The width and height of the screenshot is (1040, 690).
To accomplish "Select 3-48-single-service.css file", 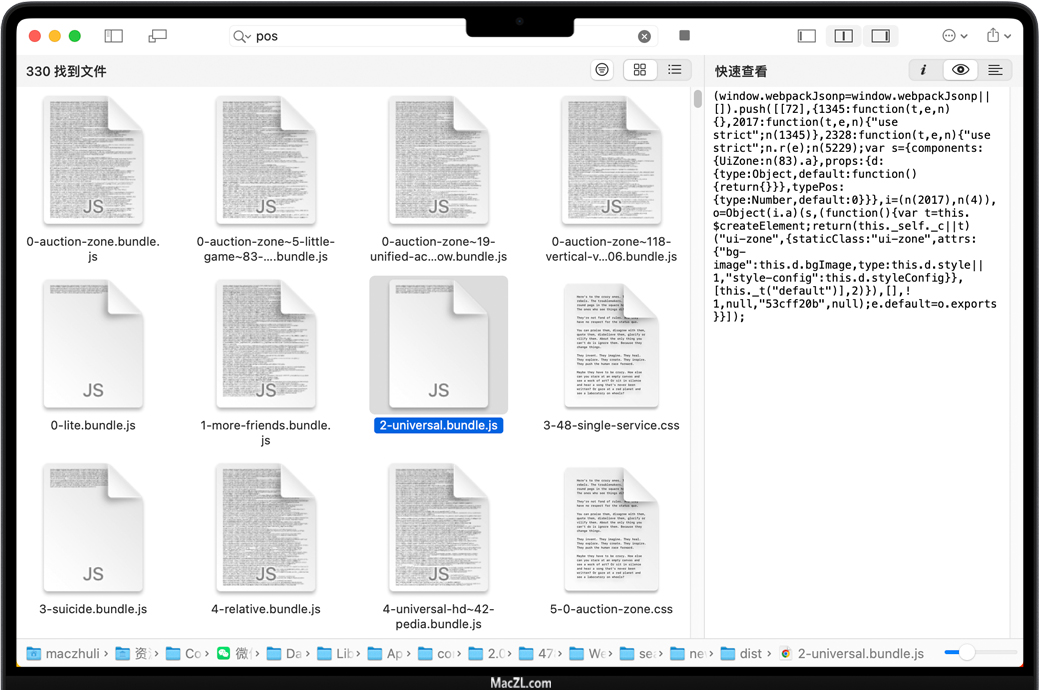I will tap(611, 346).
